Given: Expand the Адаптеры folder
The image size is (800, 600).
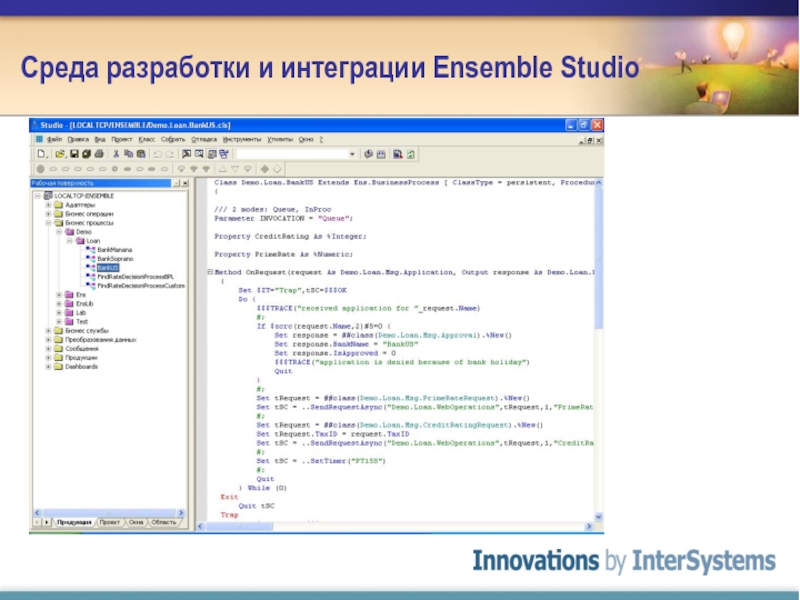Looking at the screenshot, I should (x=47, y=205).
